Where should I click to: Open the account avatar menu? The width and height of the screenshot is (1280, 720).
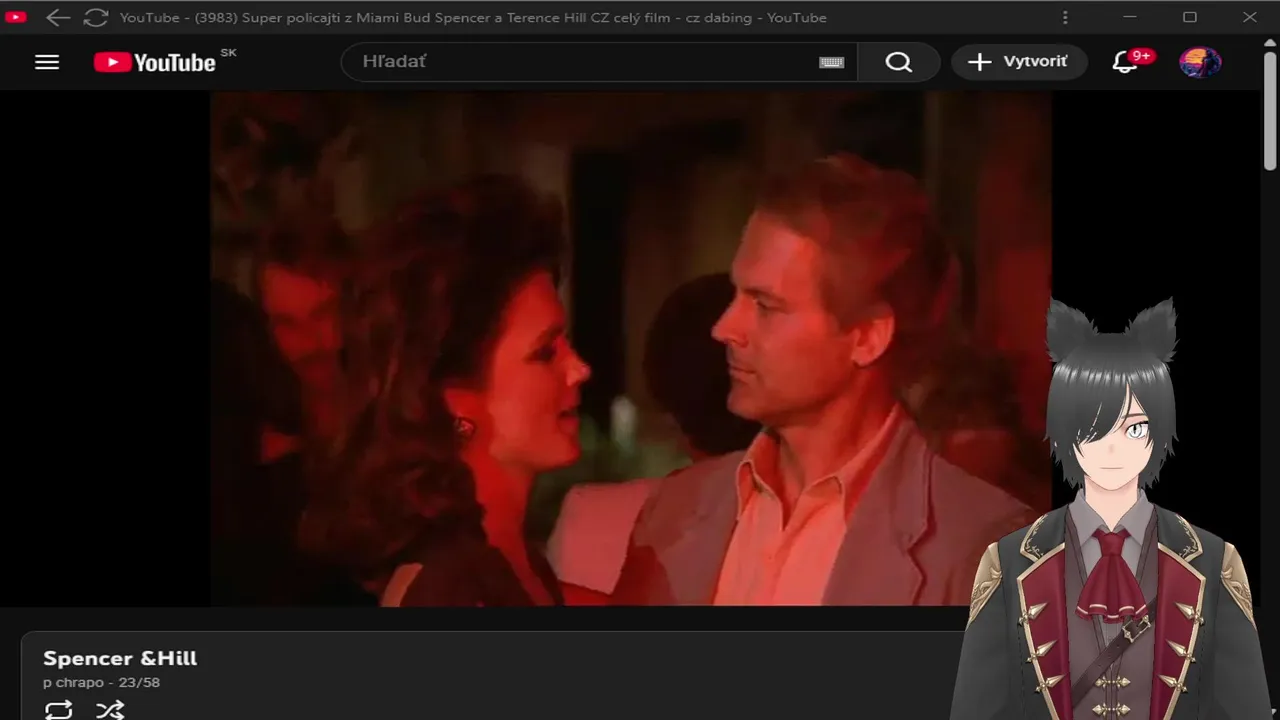point(1200,62)
